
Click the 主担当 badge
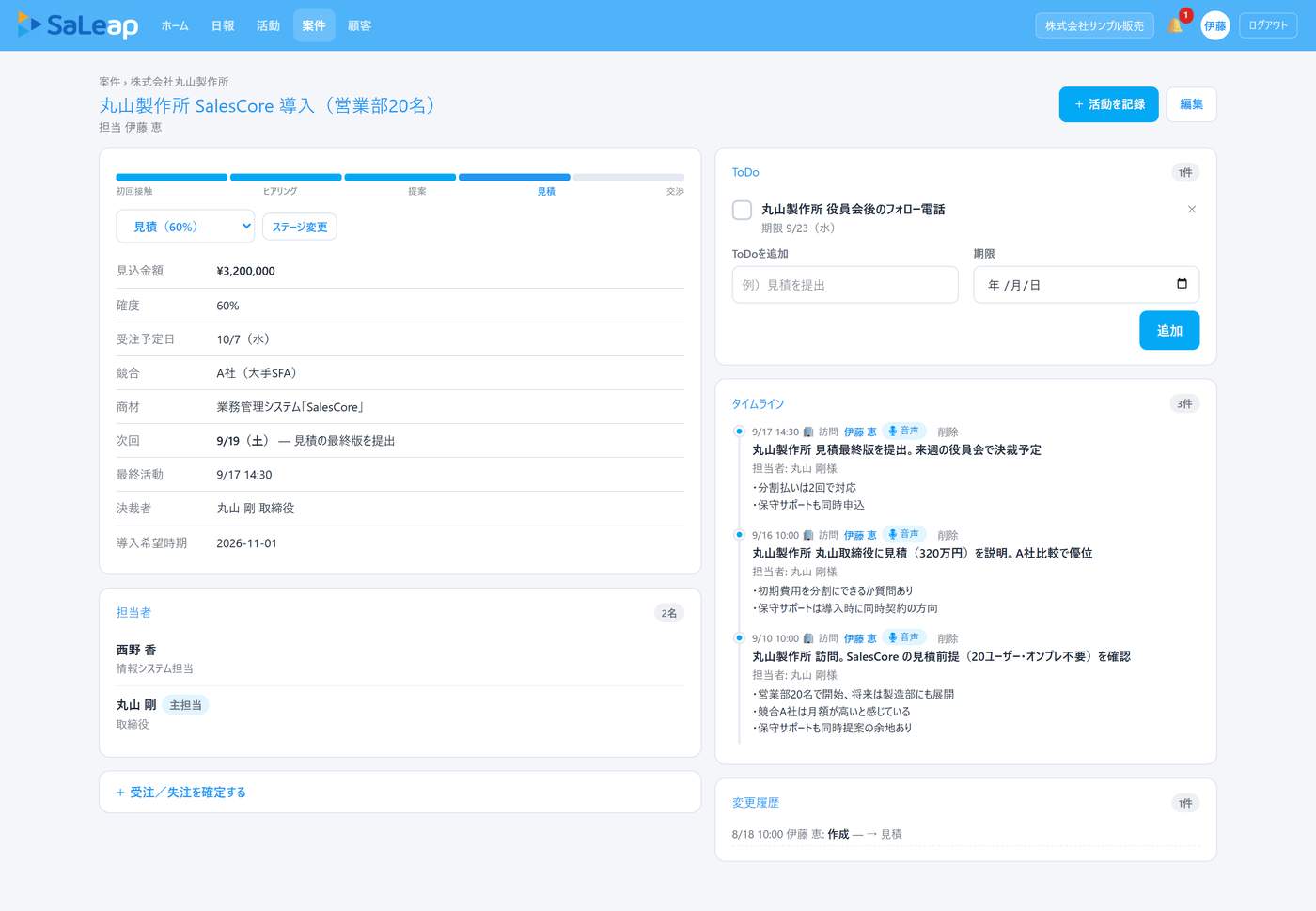(185, 705)
